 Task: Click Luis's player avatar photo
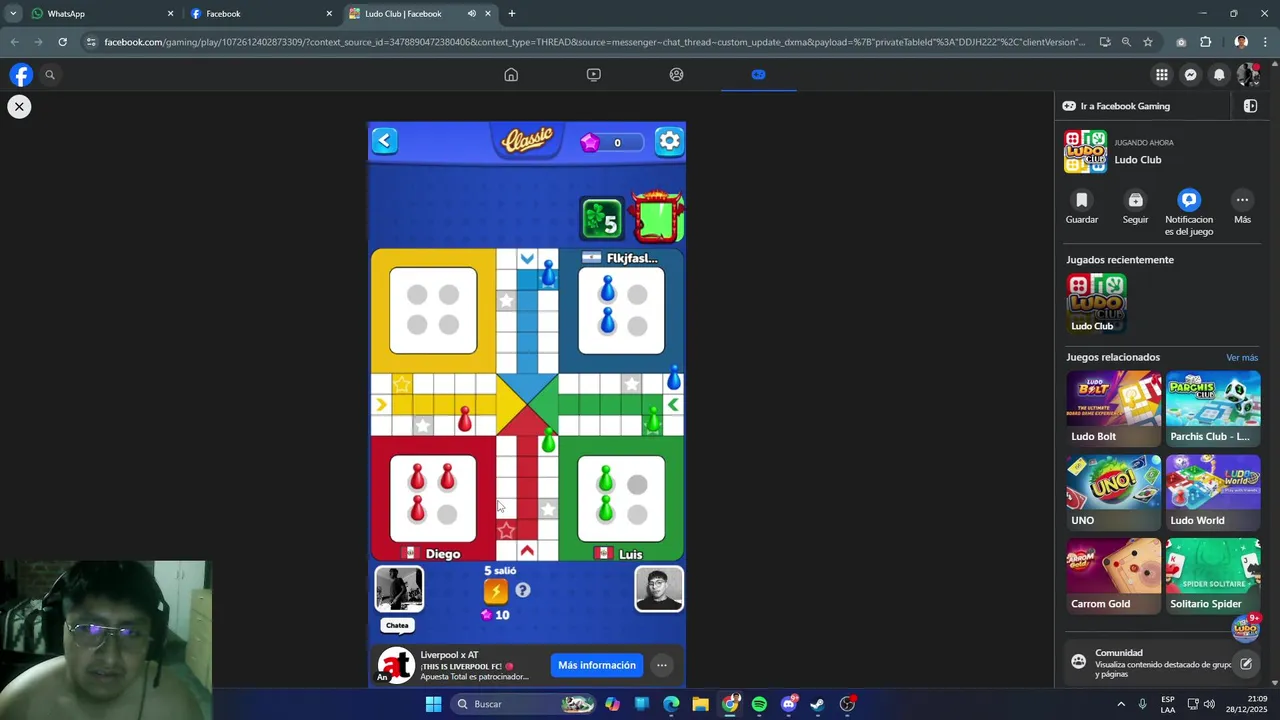point(659,589)
